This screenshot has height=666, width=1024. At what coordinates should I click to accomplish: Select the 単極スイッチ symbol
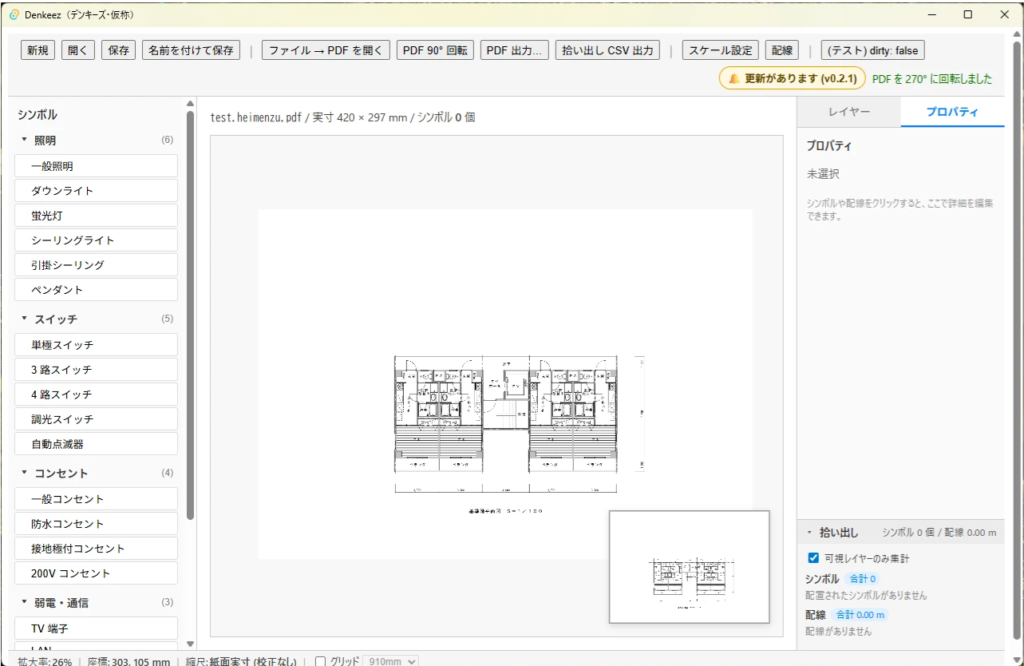[x=96, y=345]
